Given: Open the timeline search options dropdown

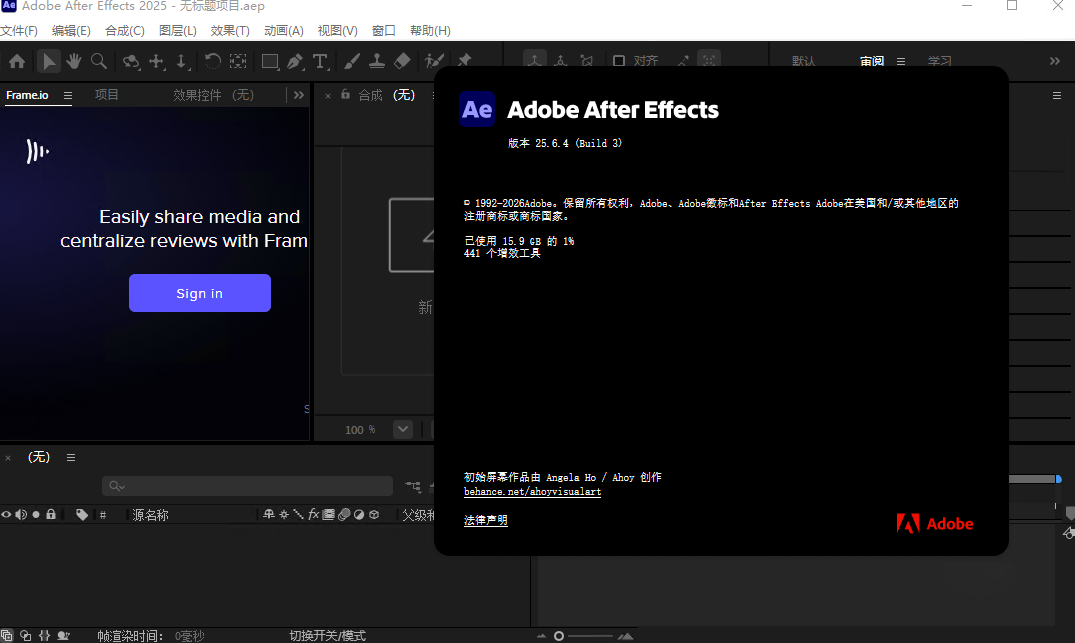Looking at the screenshot, I should point(117,486).
